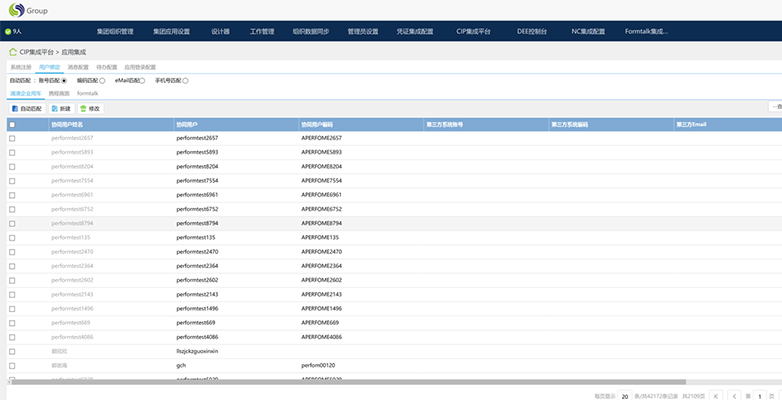Click the 自动匹配 toolbar button icon
The height and width of the screenshot is (400, 782).
(x=16, y=108)
